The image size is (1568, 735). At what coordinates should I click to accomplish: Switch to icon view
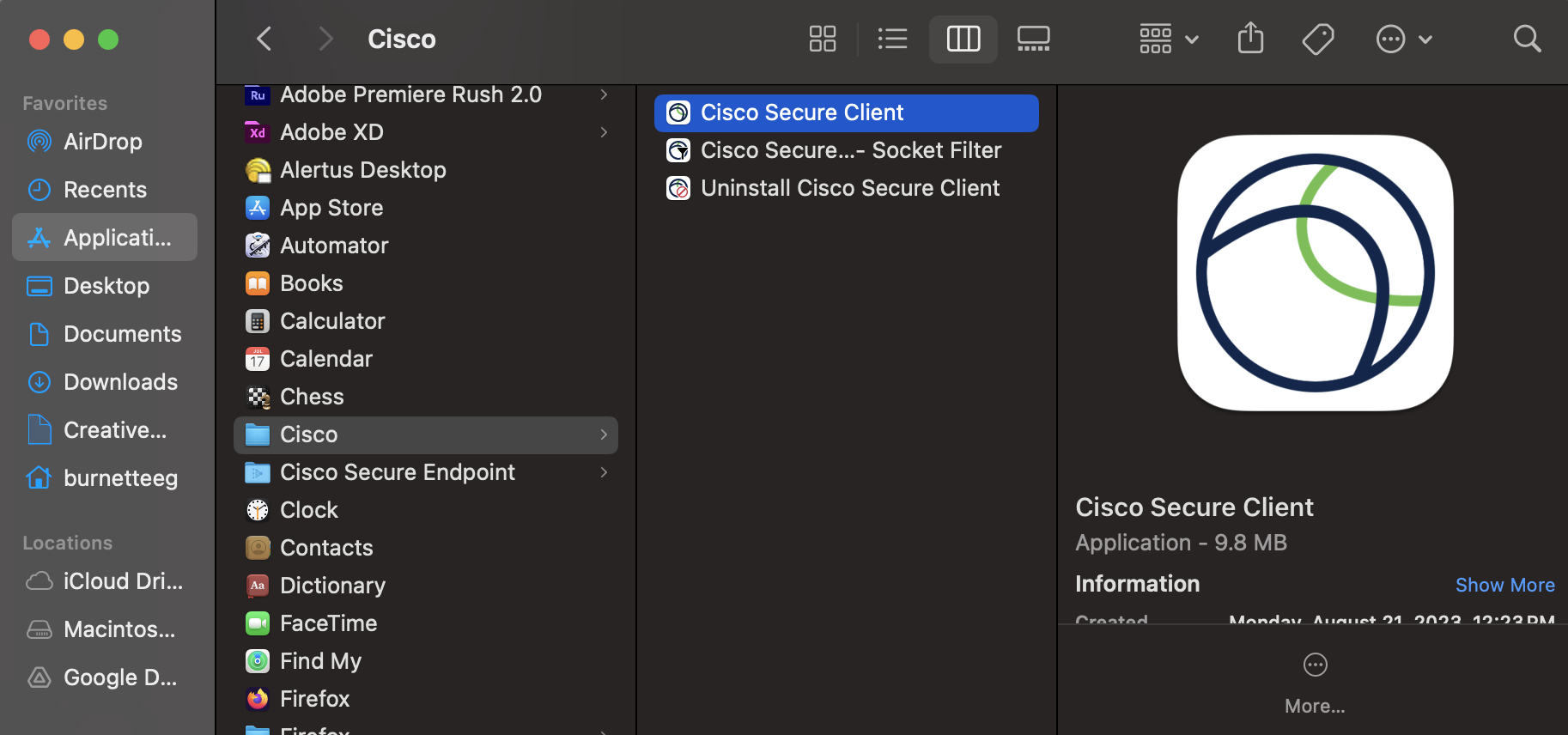823,39
